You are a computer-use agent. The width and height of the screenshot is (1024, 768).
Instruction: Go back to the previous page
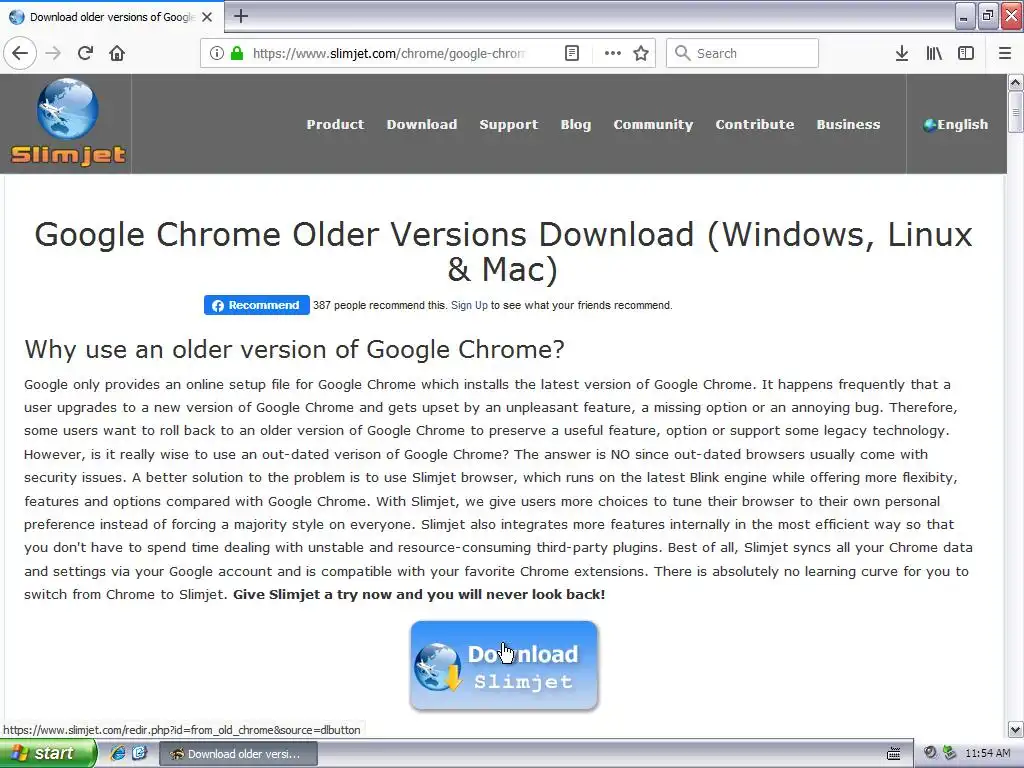20,53
